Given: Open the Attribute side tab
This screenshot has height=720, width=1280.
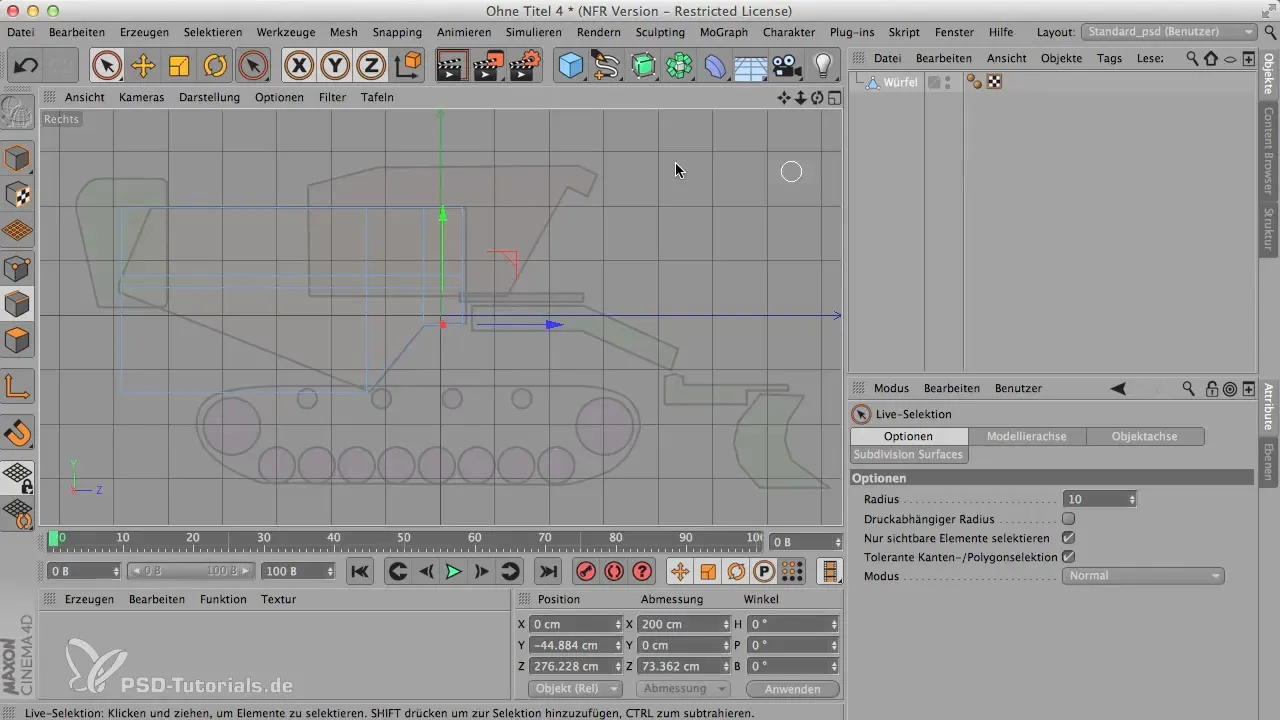Looking at the screenshot, I should click(1269, 405).
